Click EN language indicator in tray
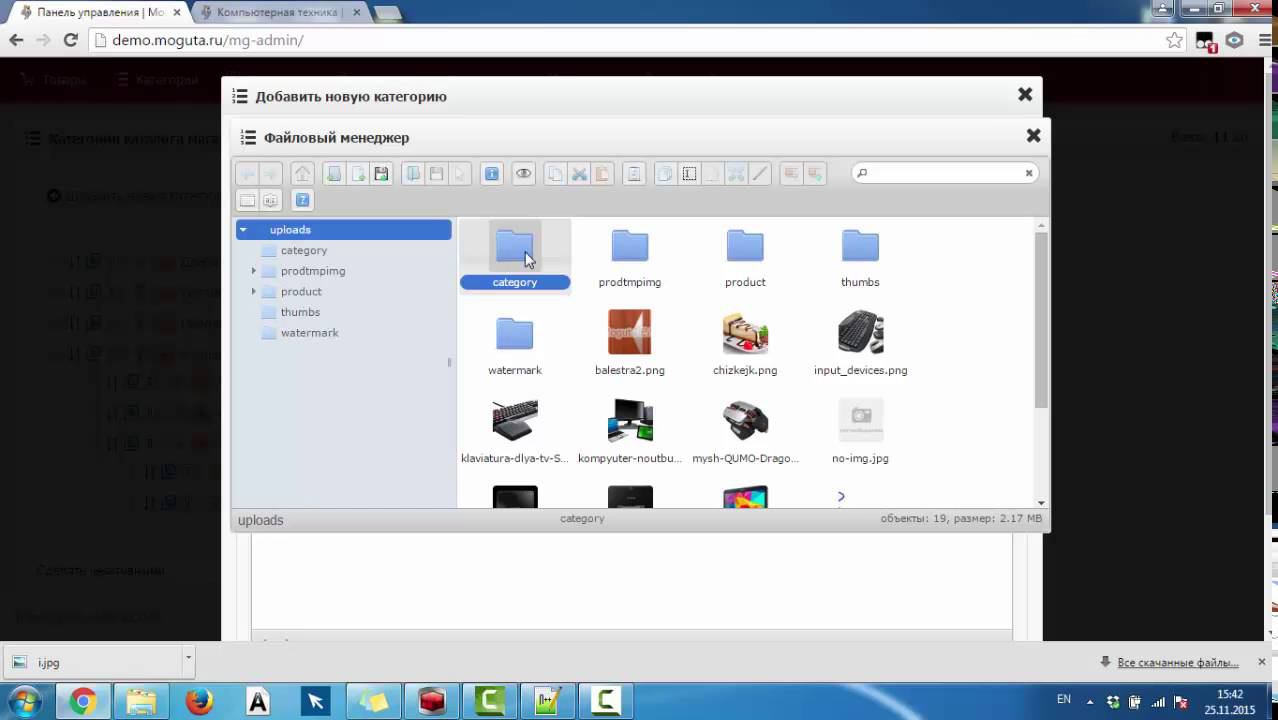1278x720 pixels. coord(1064,700)
